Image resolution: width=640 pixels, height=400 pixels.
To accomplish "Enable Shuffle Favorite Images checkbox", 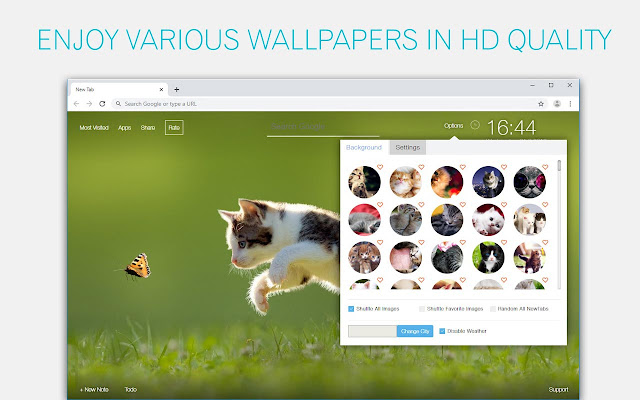I will (x=422, y=309).
